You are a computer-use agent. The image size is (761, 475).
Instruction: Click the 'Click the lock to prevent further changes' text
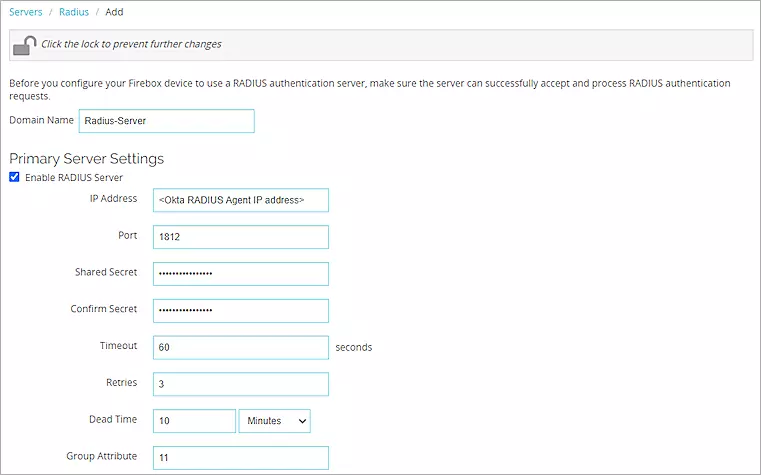click(x=131, y=44)
